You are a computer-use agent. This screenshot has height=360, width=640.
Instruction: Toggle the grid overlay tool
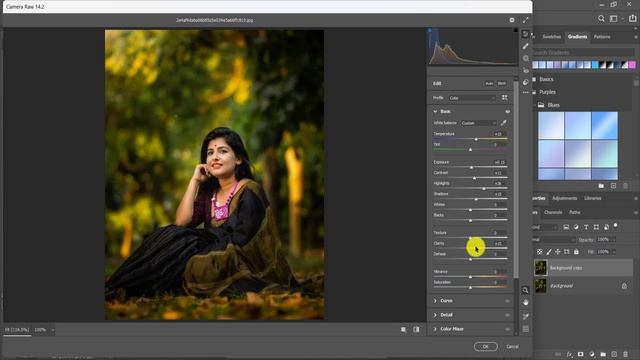[525, 329]
